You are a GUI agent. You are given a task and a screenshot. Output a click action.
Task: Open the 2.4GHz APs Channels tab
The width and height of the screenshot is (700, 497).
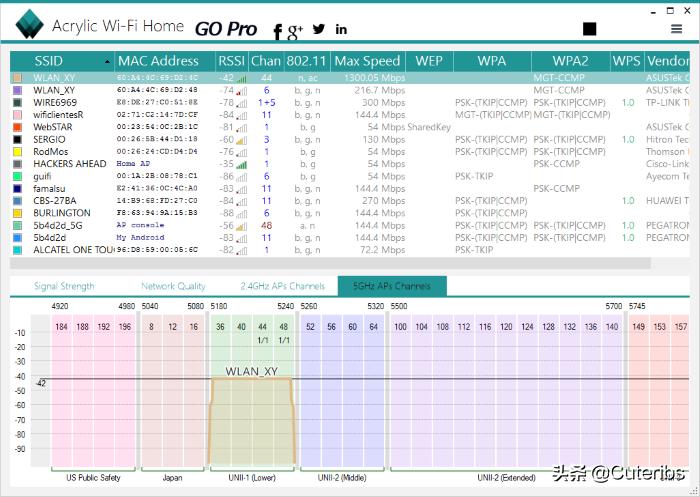tap(283, 286)
